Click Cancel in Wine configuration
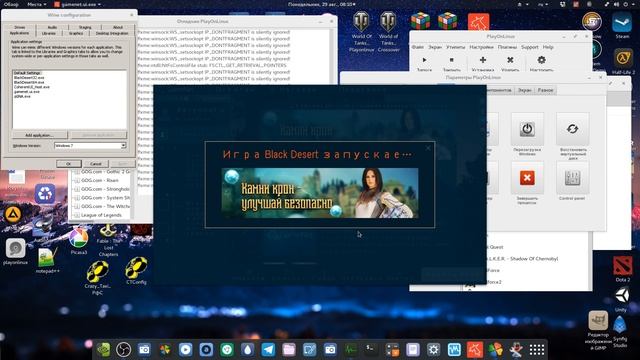 [96, 164]
